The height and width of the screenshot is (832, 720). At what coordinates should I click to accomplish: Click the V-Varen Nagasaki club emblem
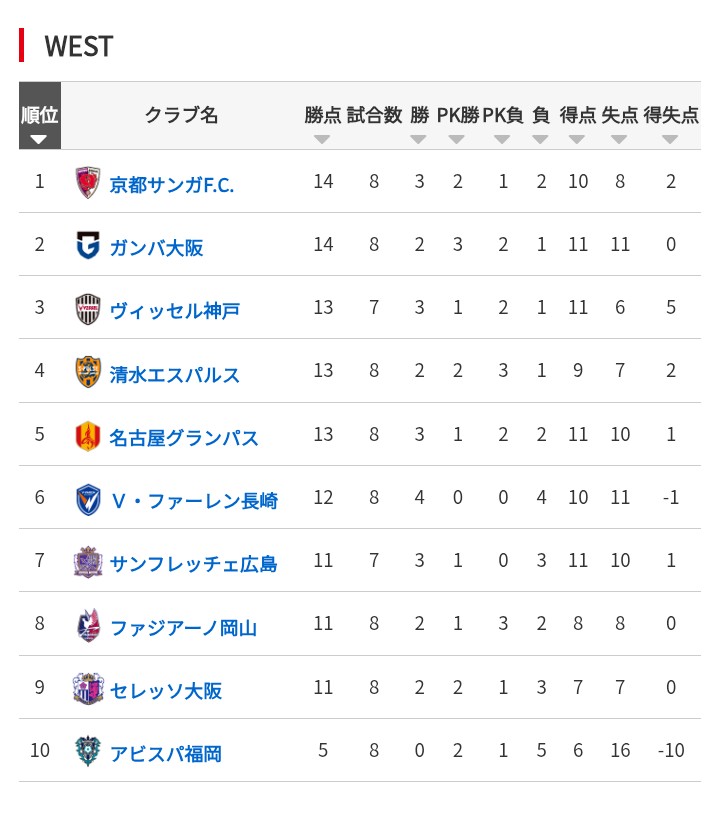pyautogui.click(x=88, y=499)
